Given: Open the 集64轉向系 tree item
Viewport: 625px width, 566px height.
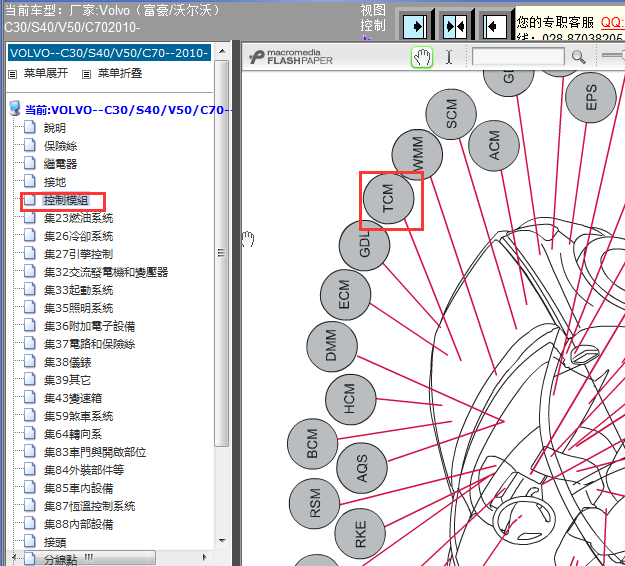Looking at the screenshot, I should [x=73, y=434].
